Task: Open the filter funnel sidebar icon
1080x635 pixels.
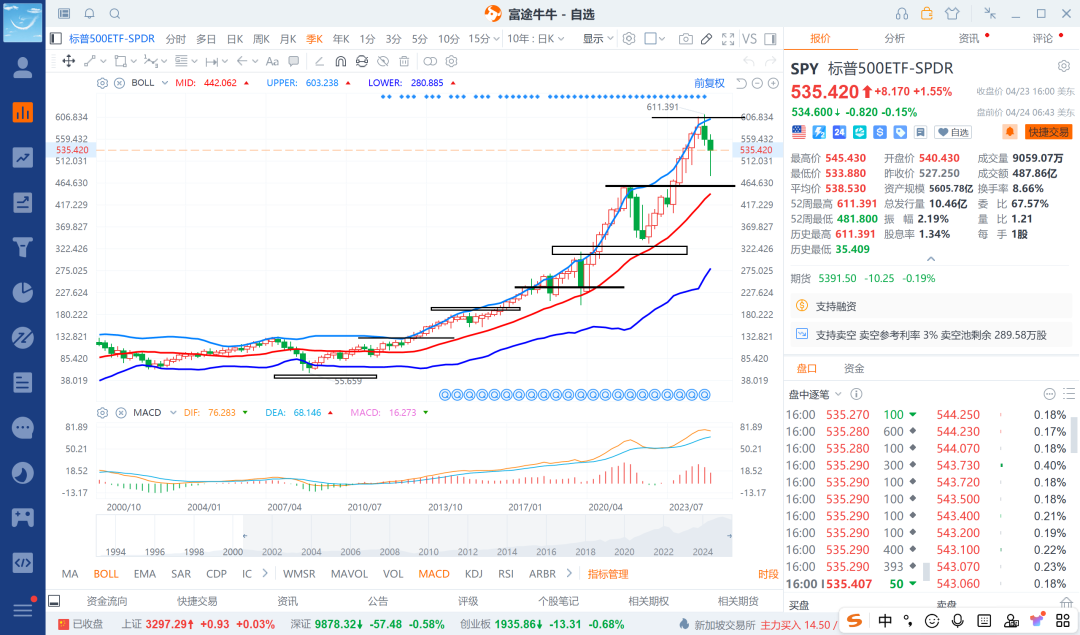Action: tap(23, 247)
